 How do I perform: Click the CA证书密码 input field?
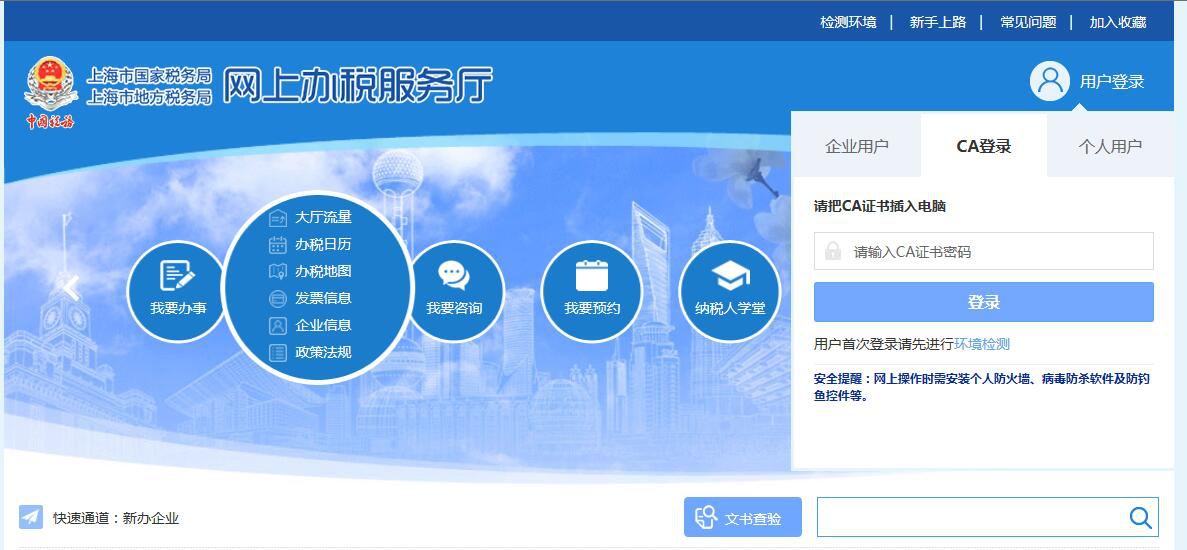coord(995,252)
